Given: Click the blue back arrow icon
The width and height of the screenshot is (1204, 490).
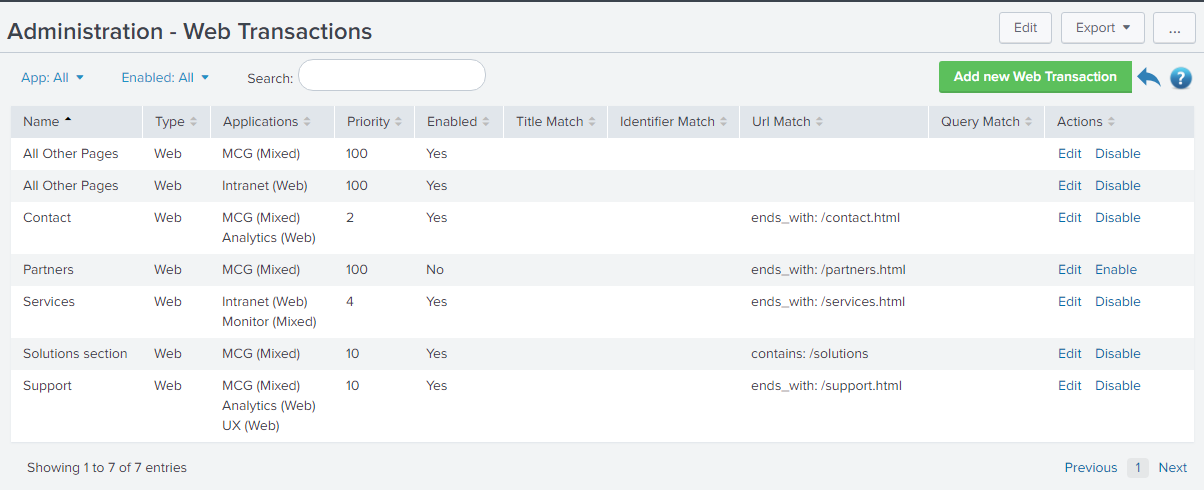Looking at the screenshot, I should [x=1149, y=78].
